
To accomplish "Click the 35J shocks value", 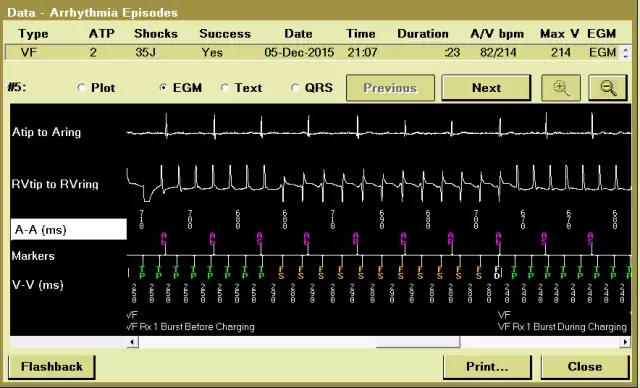I will 145,53.
